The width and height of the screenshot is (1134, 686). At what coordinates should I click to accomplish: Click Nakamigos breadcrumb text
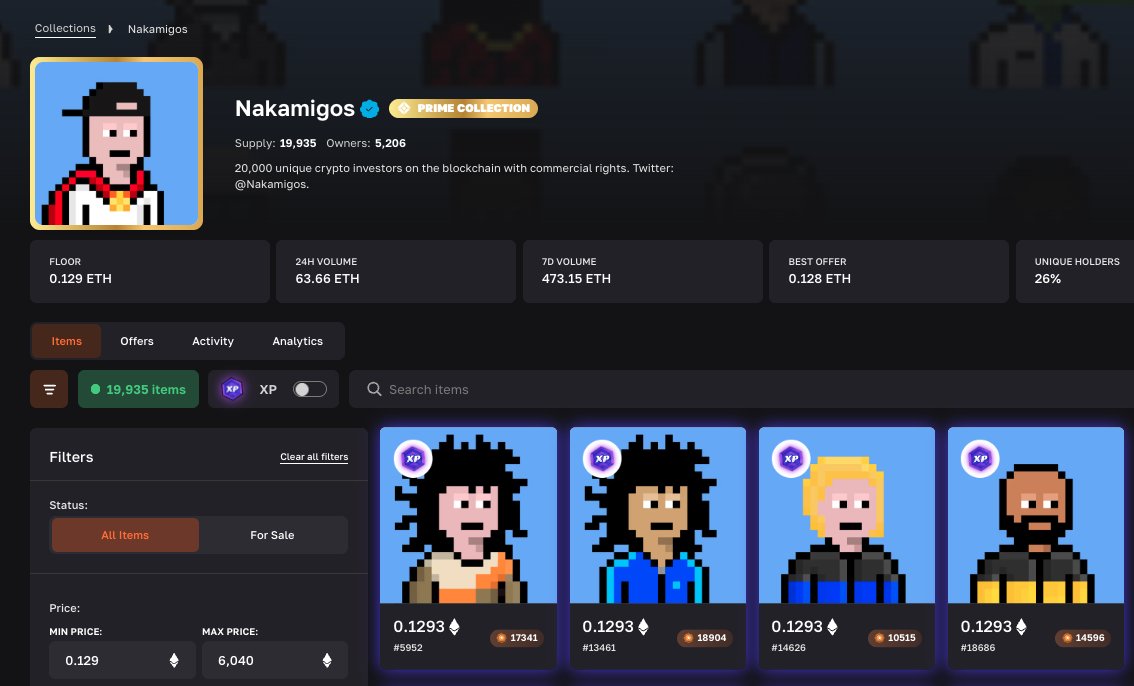(158, 29)
